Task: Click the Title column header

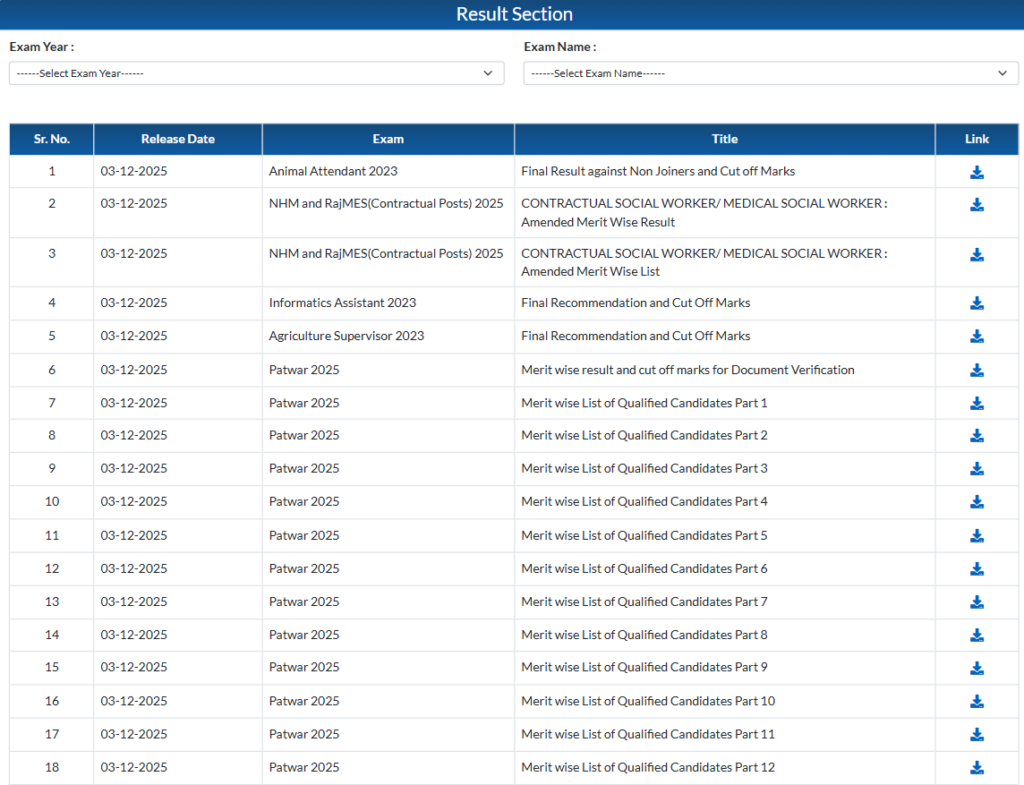Action: coord(724,139)
